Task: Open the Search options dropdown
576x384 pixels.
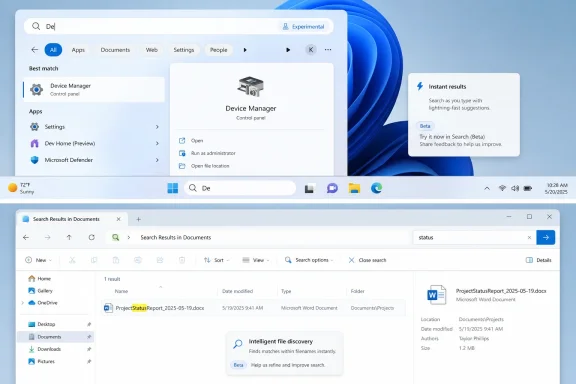Action: coord(309,260)
